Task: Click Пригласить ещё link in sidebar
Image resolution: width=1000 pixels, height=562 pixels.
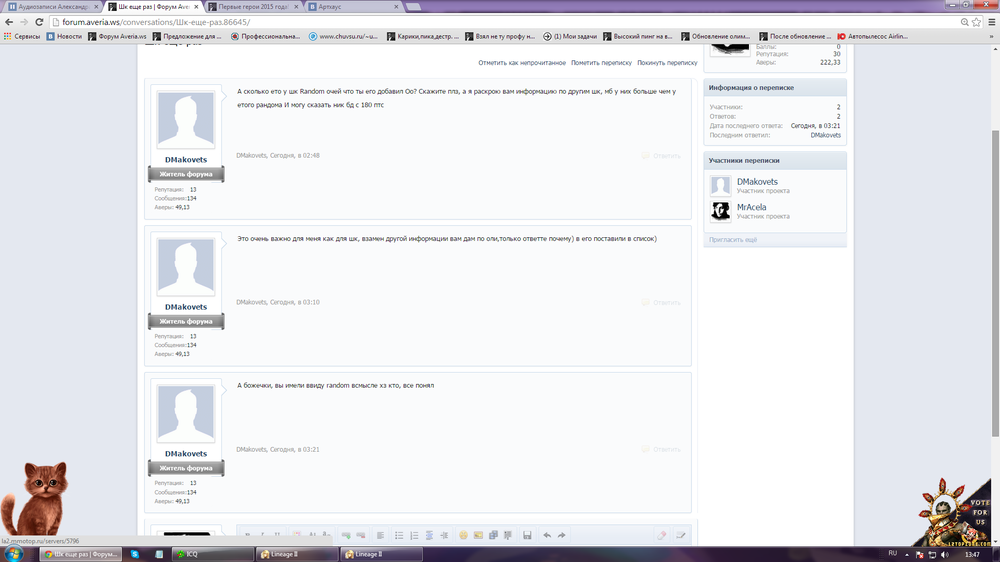Action: tap(733, 240)
